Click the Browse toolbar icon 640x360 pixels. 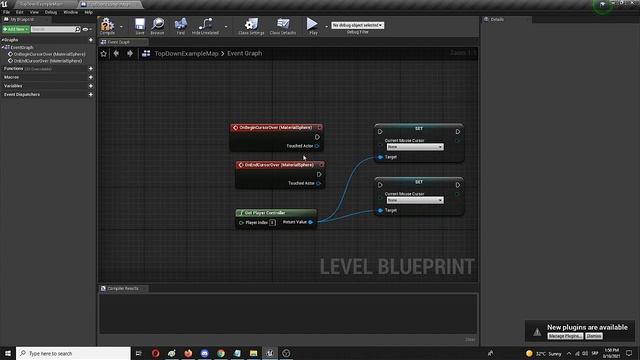158,26
